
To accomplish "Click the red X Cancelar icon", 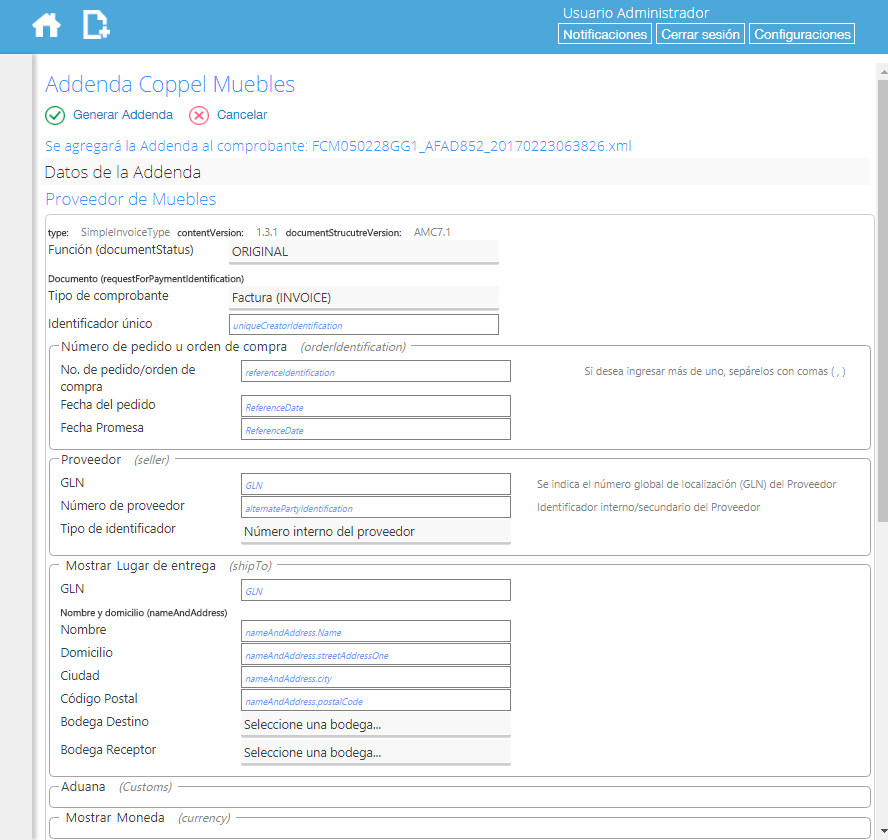I will (x=199, y=116).
